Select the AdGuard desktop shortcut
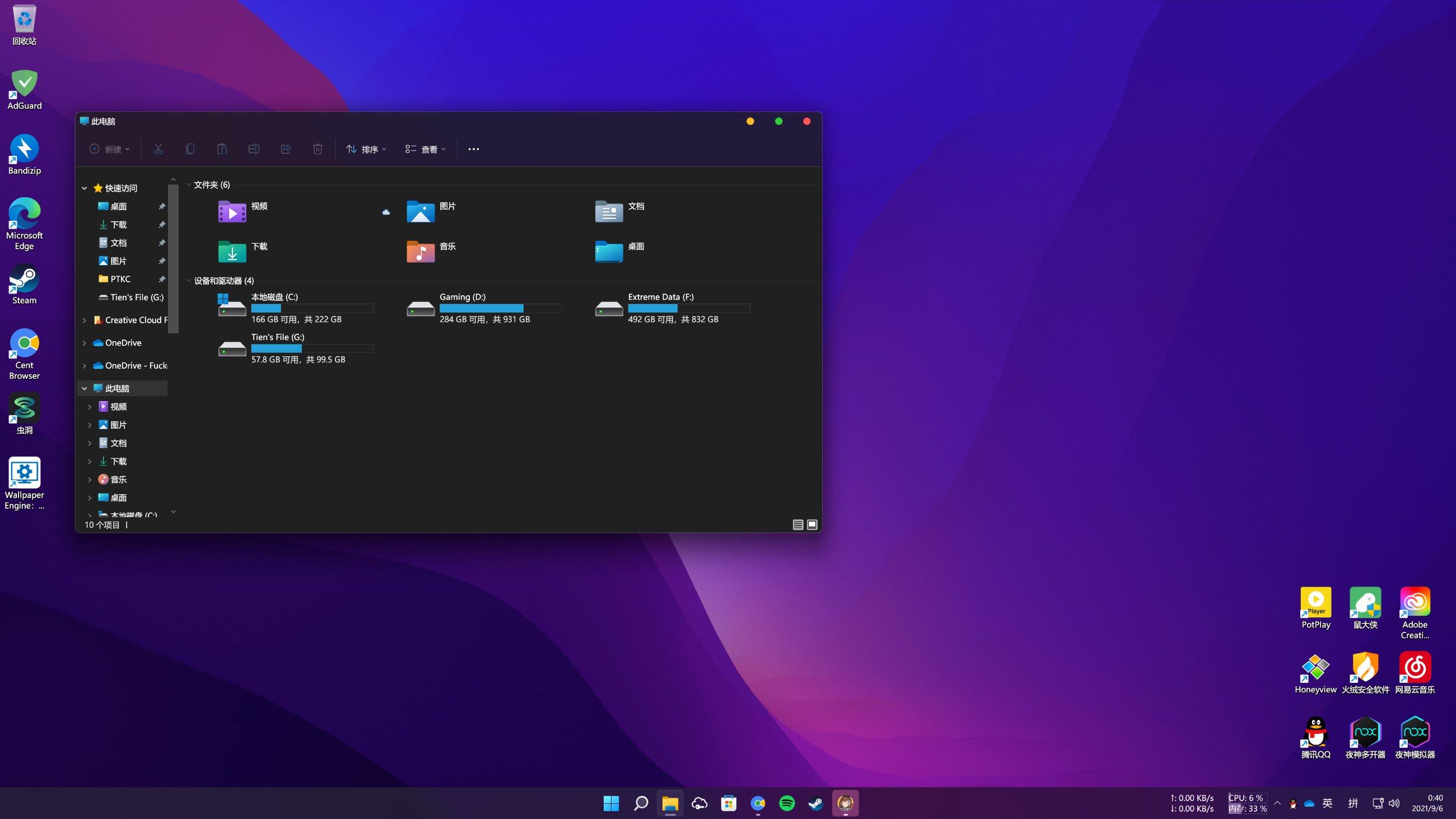Viewport: 1456px width, 819px height. point(24,90)
